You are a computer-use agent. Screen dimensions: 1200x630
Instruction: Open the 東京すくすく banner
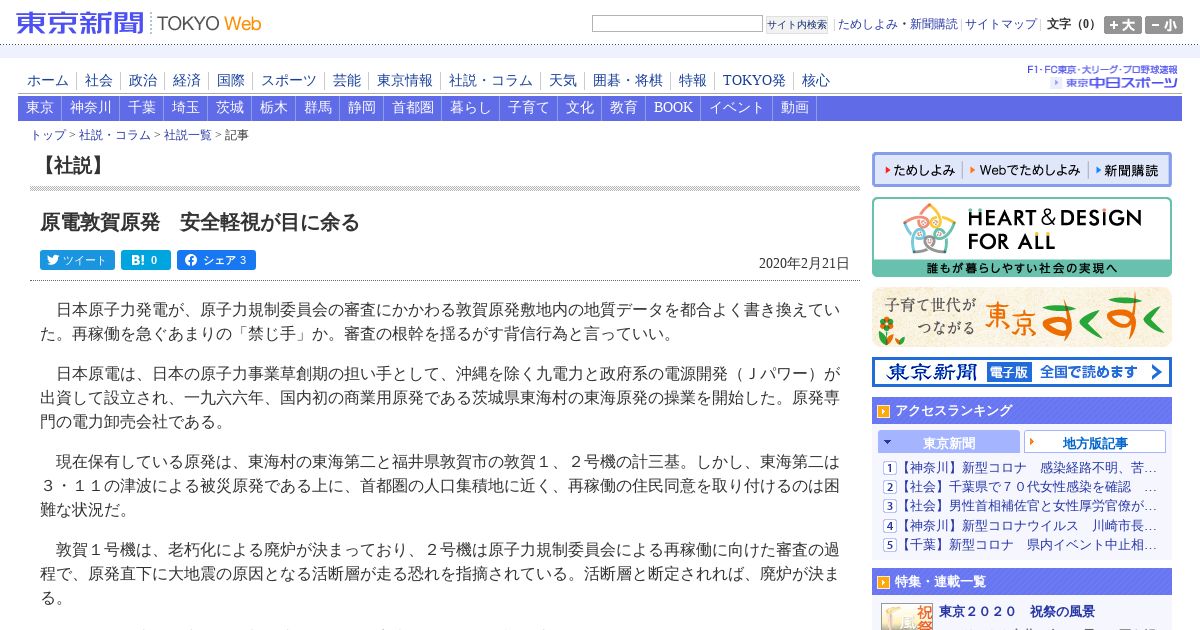coord(1022,317)
